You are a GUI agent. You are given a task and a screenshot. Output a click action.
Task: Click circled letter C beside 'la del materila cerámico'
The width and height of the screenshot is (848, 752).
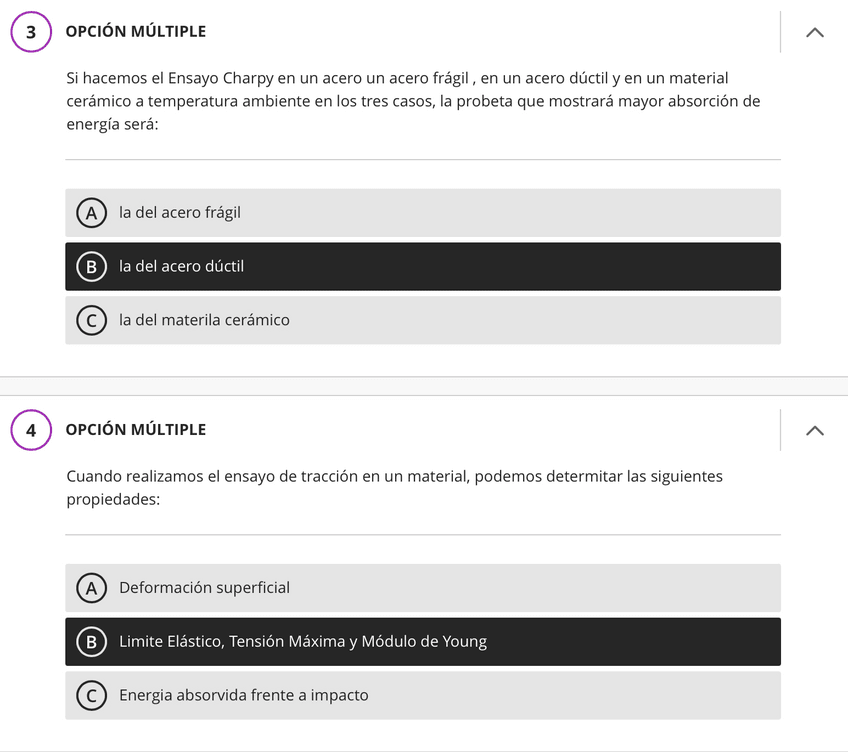point(91,320)
